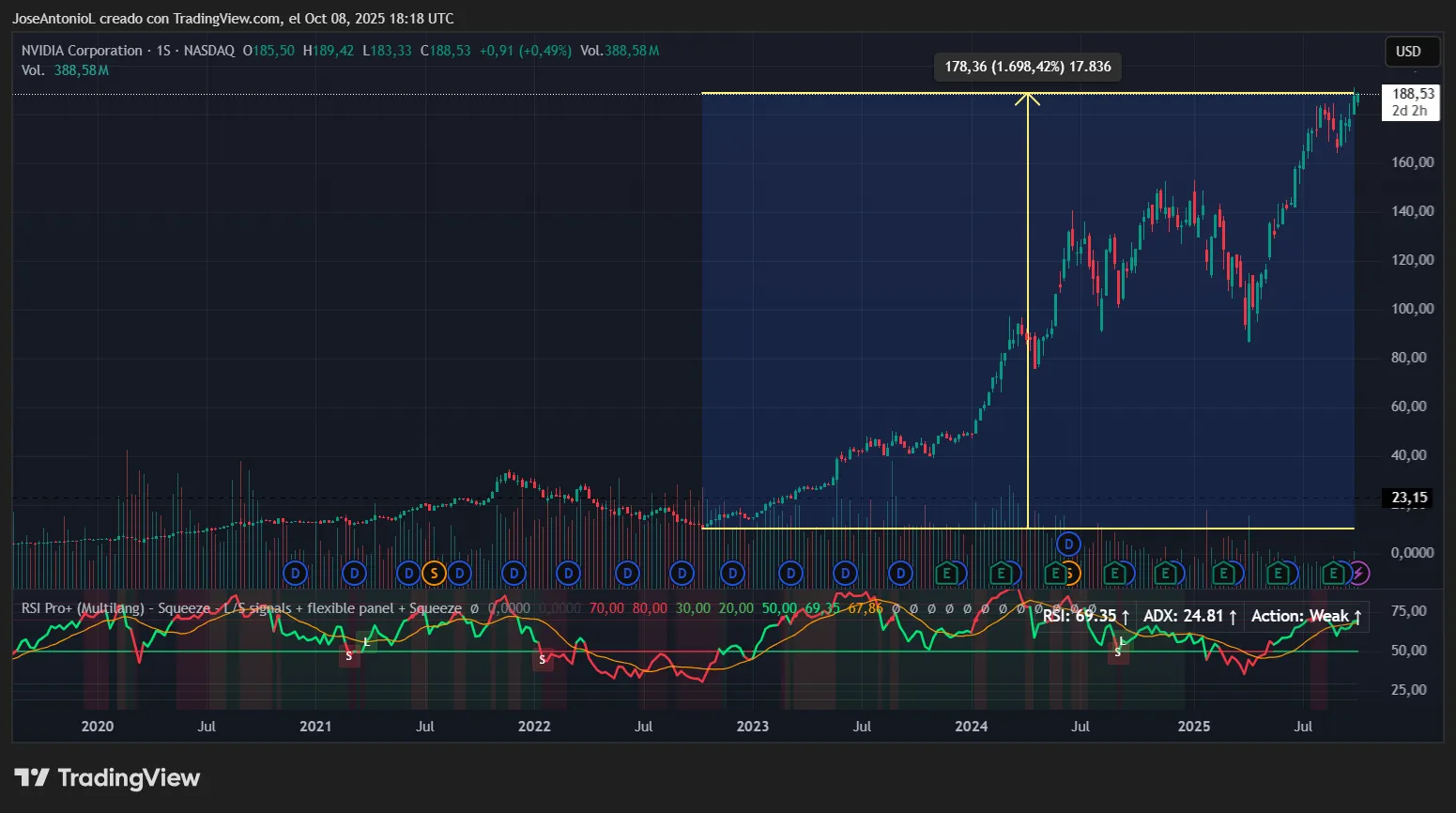Click the purple lightning bolt event icon
This screenshot has width=1456, height=813.
point(1358,573)
